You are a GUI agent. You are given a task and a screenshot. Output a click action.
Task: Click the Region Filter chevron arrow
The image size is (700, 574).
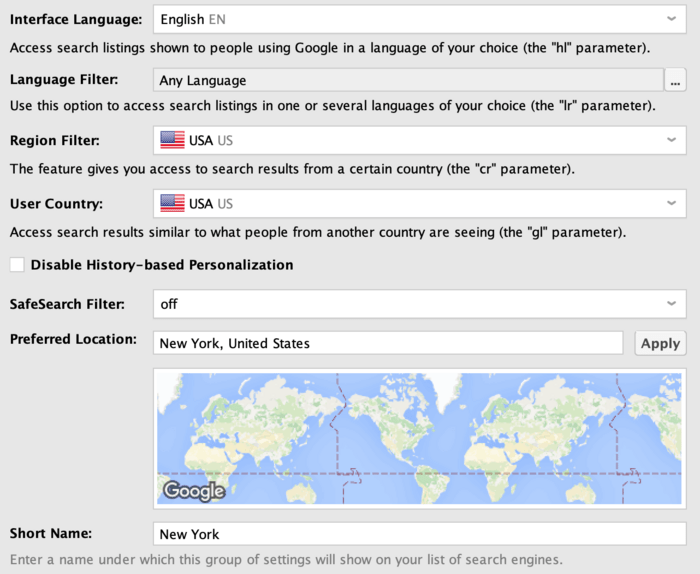point(671,140)
